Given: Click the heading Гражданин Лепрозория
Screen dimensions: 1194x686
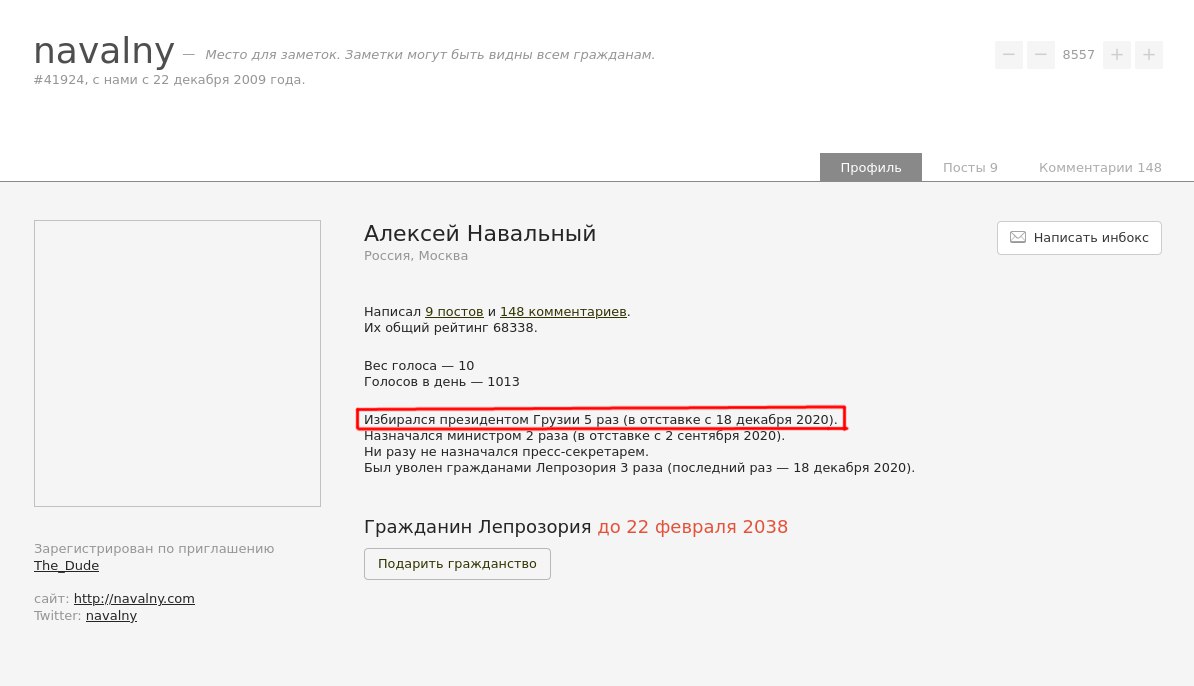Looking at the screenshot, I should pos(477,527).
